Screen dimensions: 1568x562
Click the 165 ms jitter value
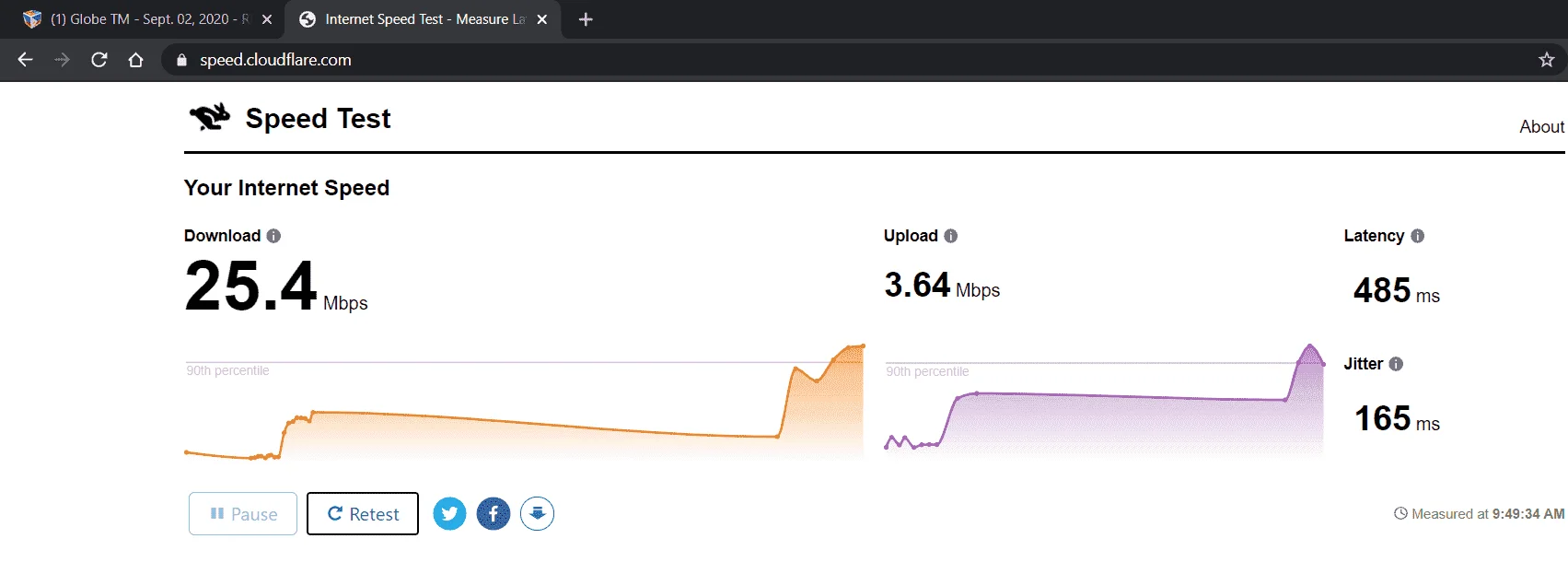[1397, 419]
